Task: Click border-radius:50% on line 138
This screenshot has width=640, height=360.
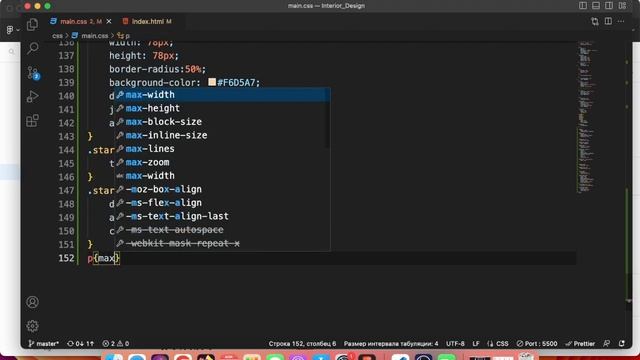Action: click(158, 69)
